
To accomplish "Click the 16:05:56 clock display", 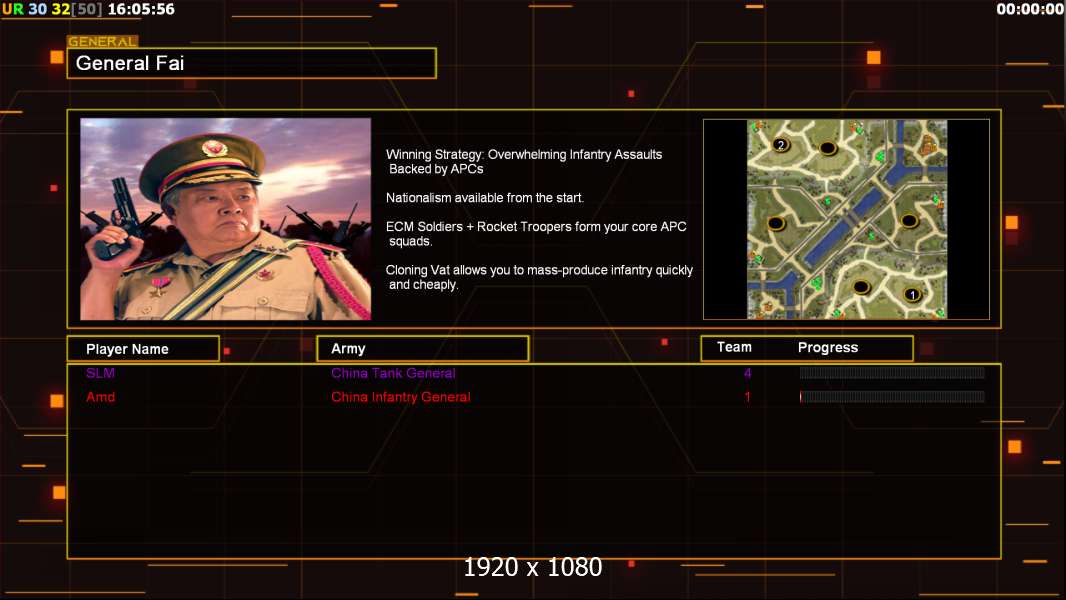I will [x=141, y=10].
